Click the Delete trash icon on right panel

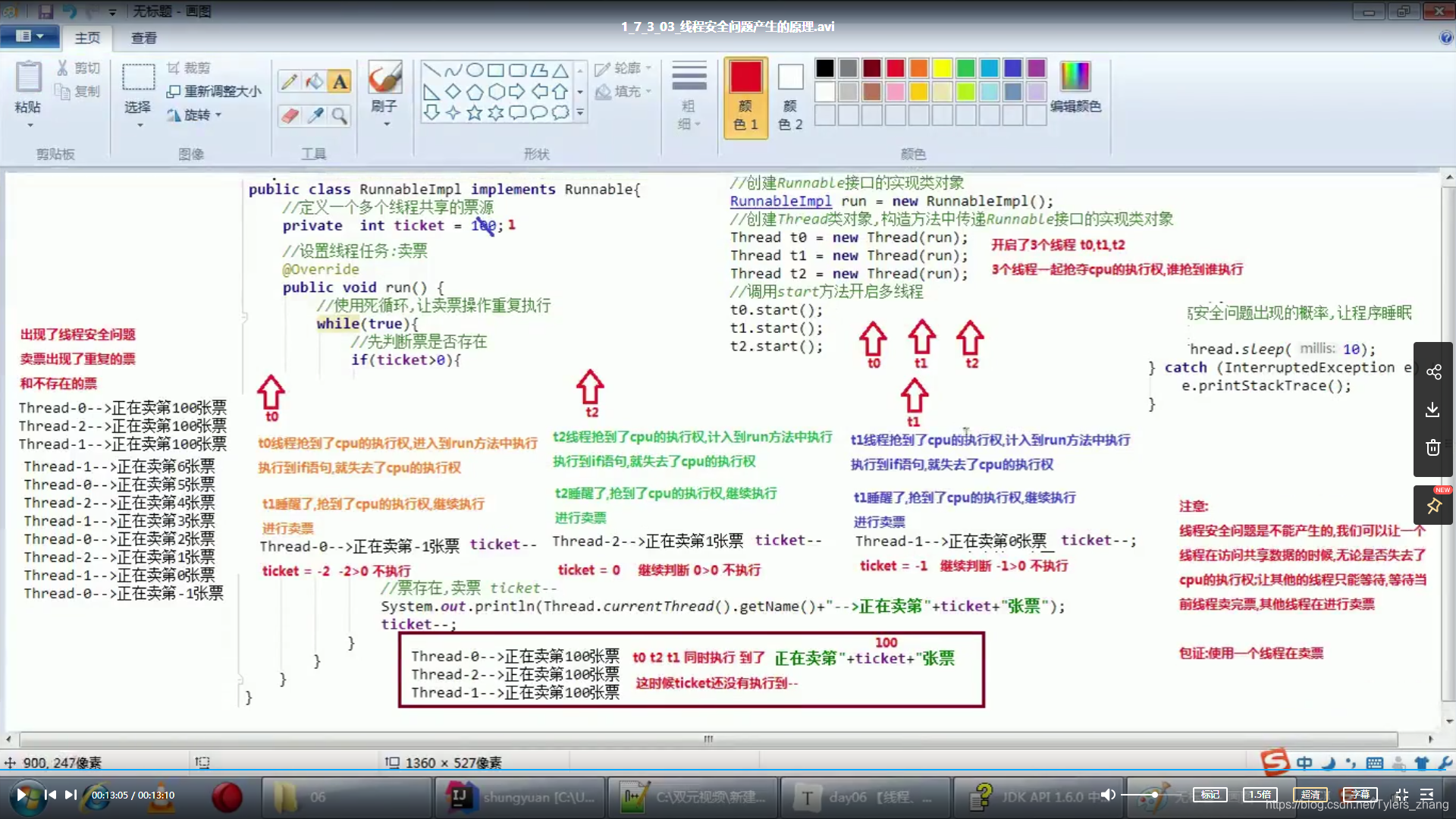click(1432, 448)
